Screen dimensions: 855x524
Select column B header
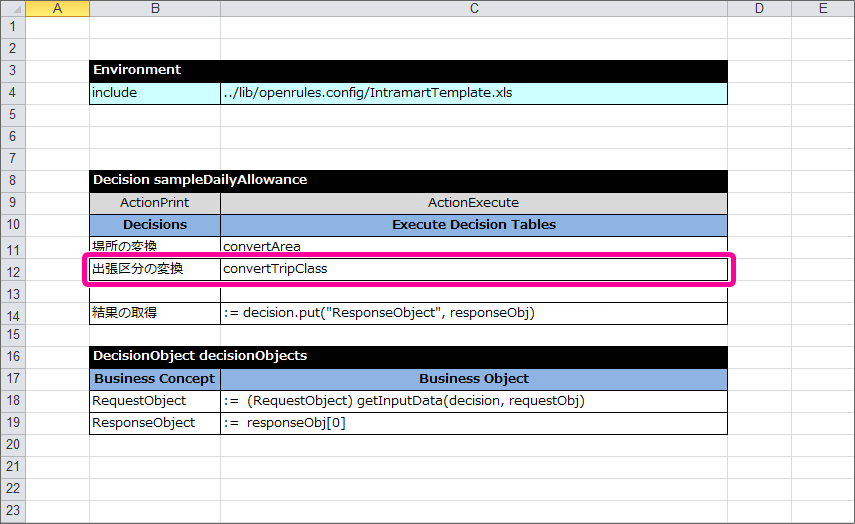tap(155, 9)
